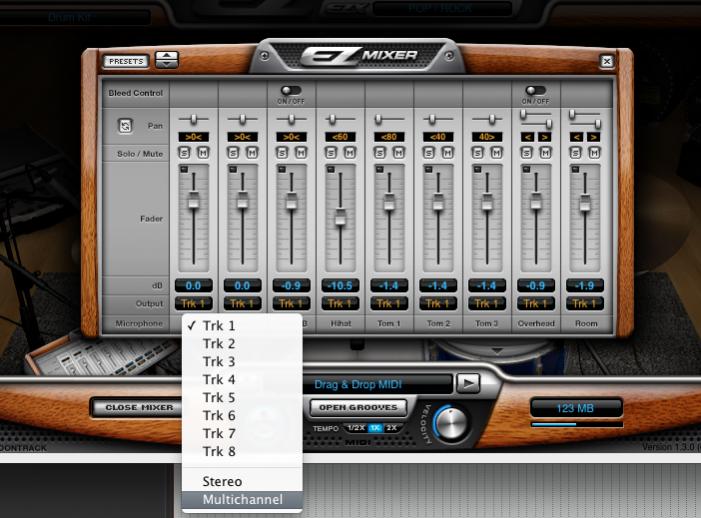Close the EZ Mixer panel with X

(607, 61)
